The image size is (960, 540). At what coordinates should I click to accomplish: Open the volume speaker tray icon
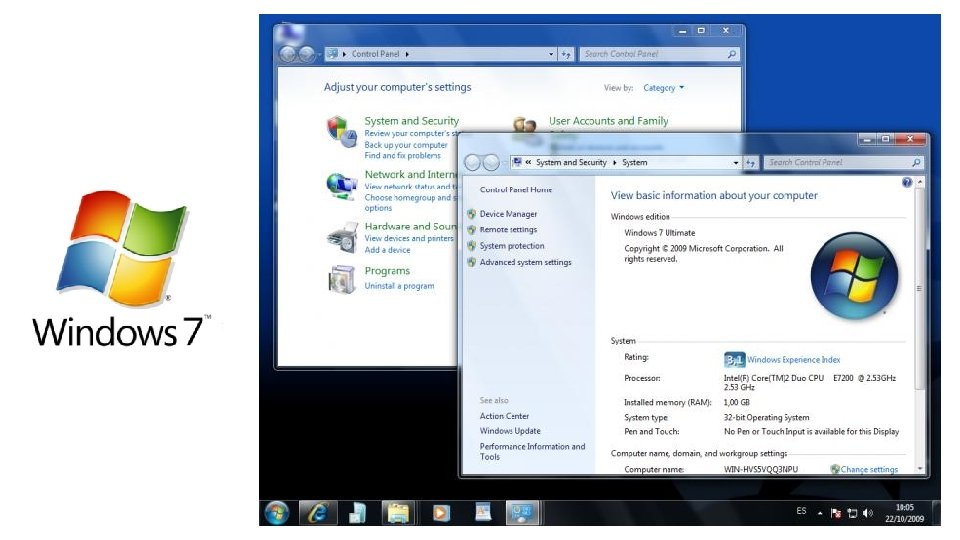[x=868, y=514]
